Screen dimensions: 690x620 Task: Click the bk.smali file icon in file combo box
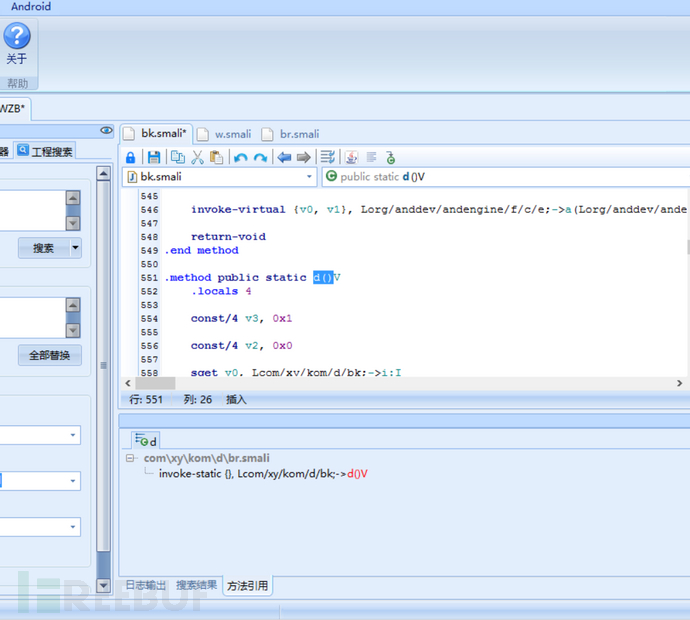pyautogui.click(x=132, y=177)
